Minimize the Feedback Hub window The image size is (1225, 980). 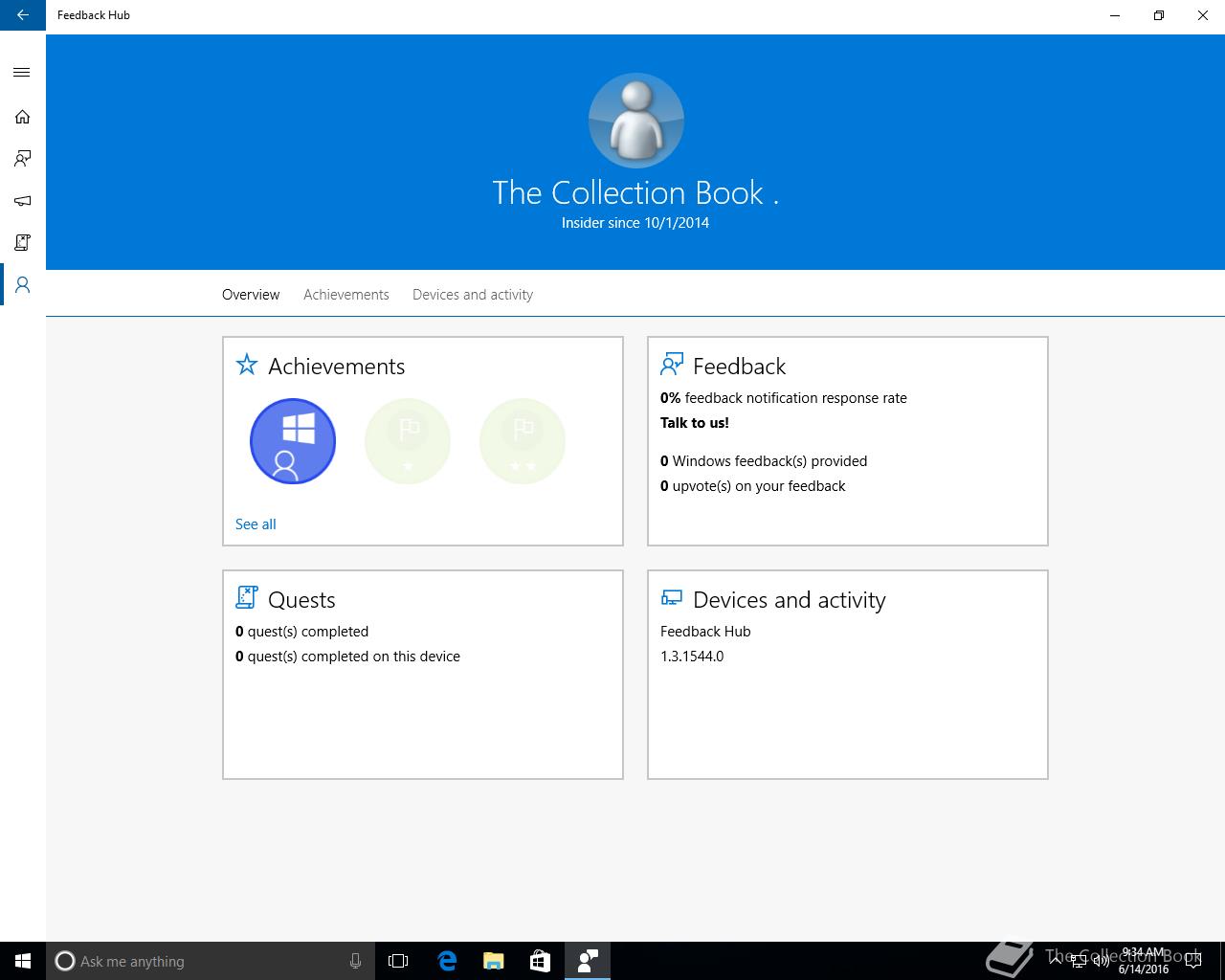[x=1115, y=15]
